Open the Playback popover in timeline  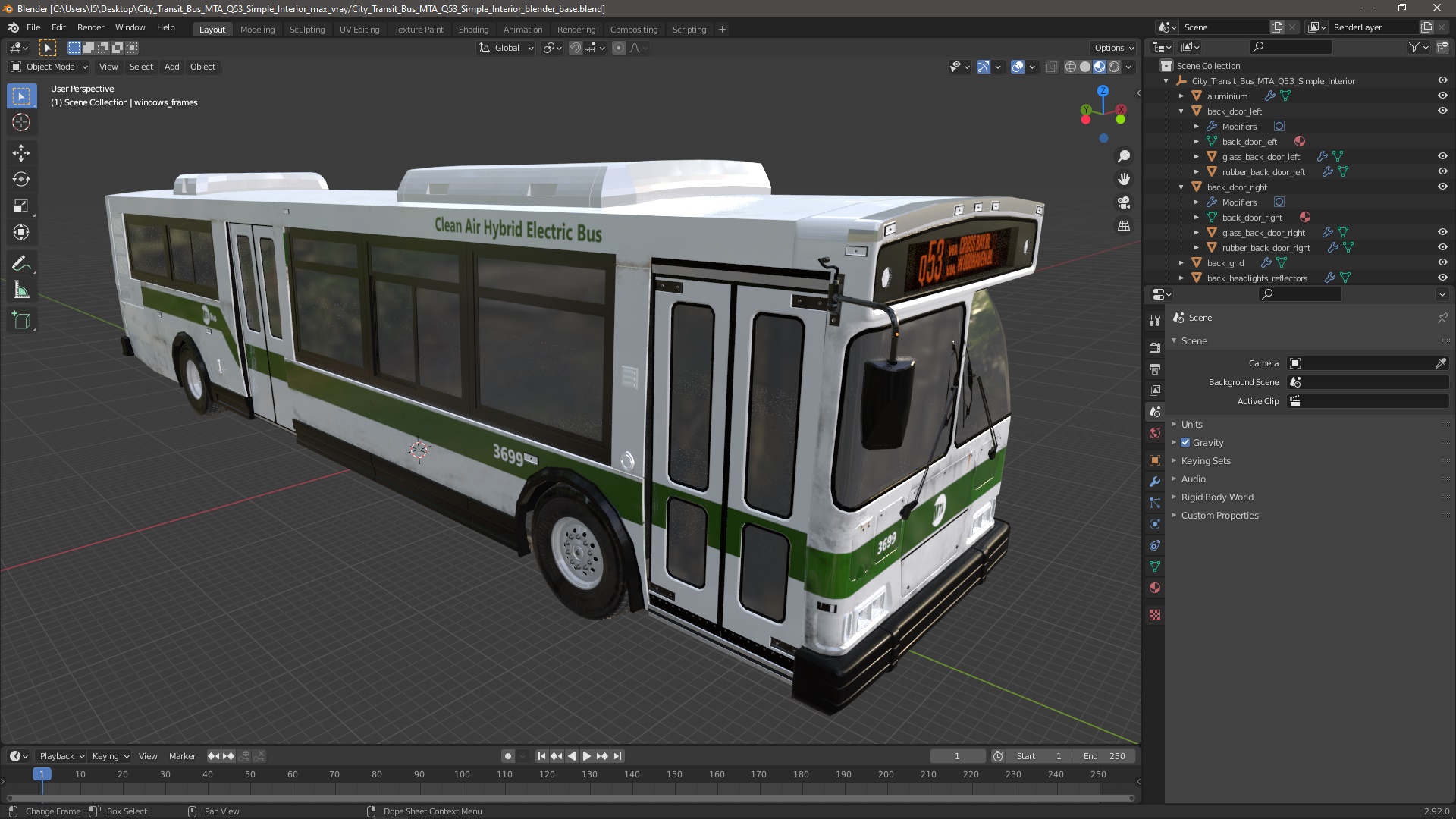point(61,756)
